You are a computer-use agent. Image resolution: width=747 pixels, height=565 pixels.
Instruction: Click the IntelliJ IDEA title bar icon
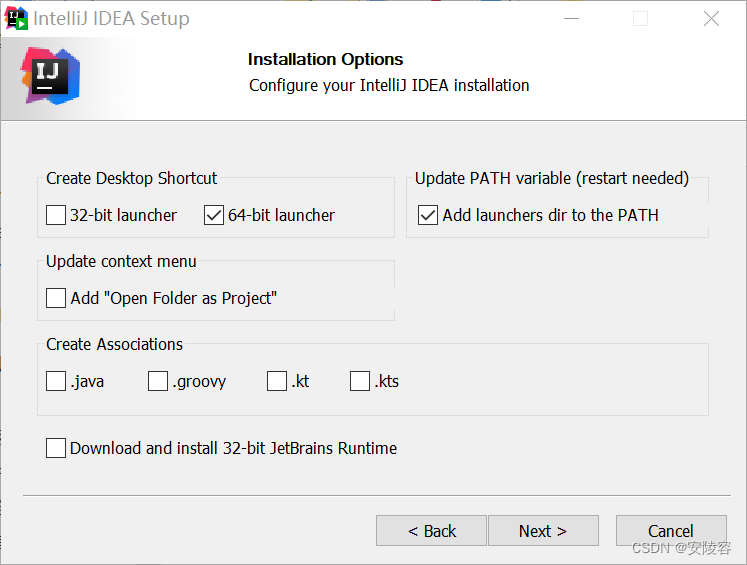coord(16,18)
